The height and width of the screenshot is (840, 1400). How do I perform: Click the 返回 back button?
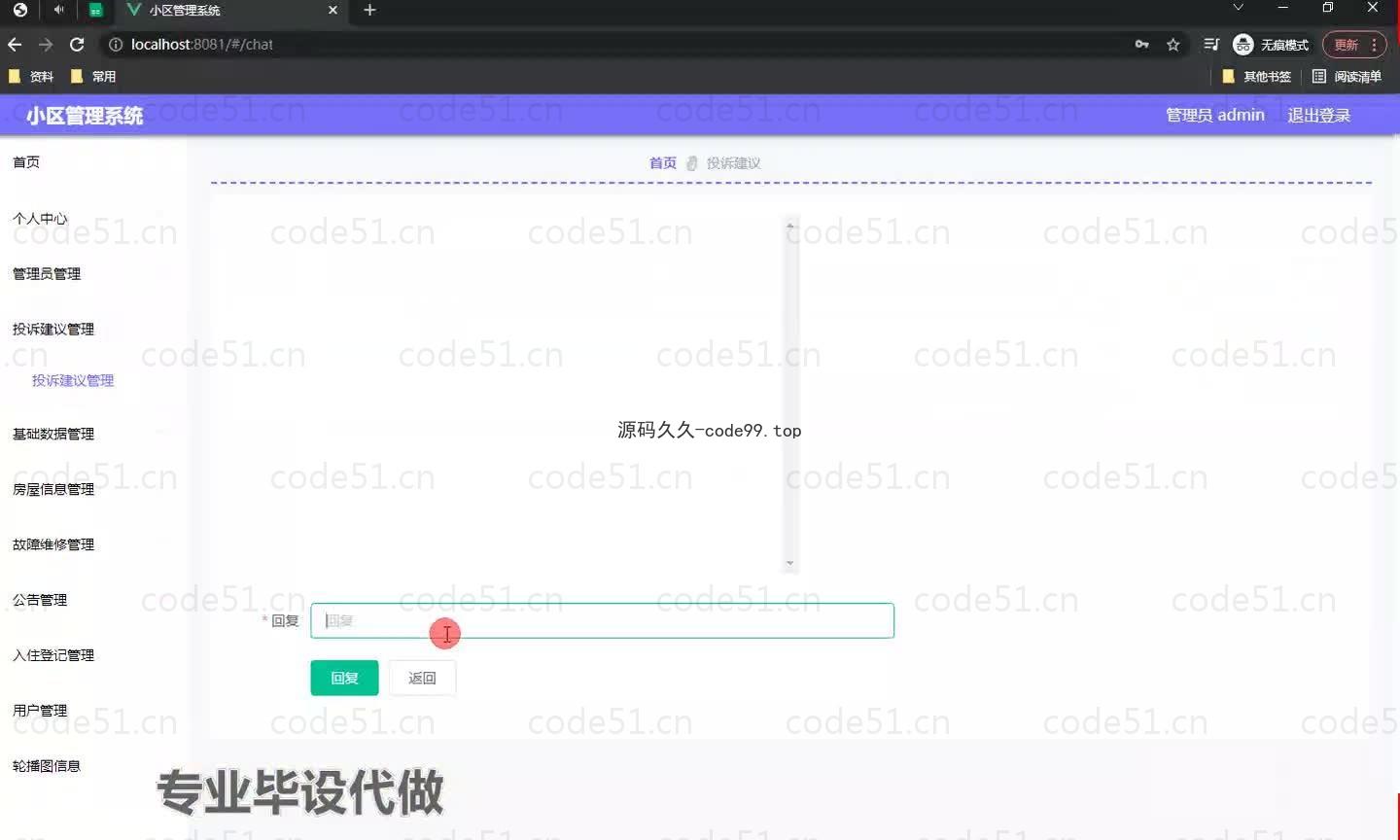(422, 678)
